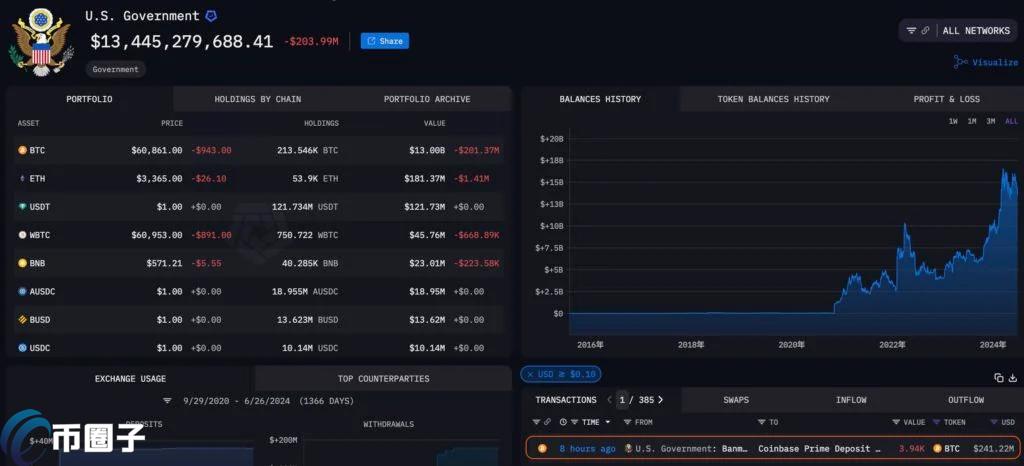The image size is (1024, 466).
Task: Click the WBTC coin icon in the portfolio
Action: click(x=22, y=235)
